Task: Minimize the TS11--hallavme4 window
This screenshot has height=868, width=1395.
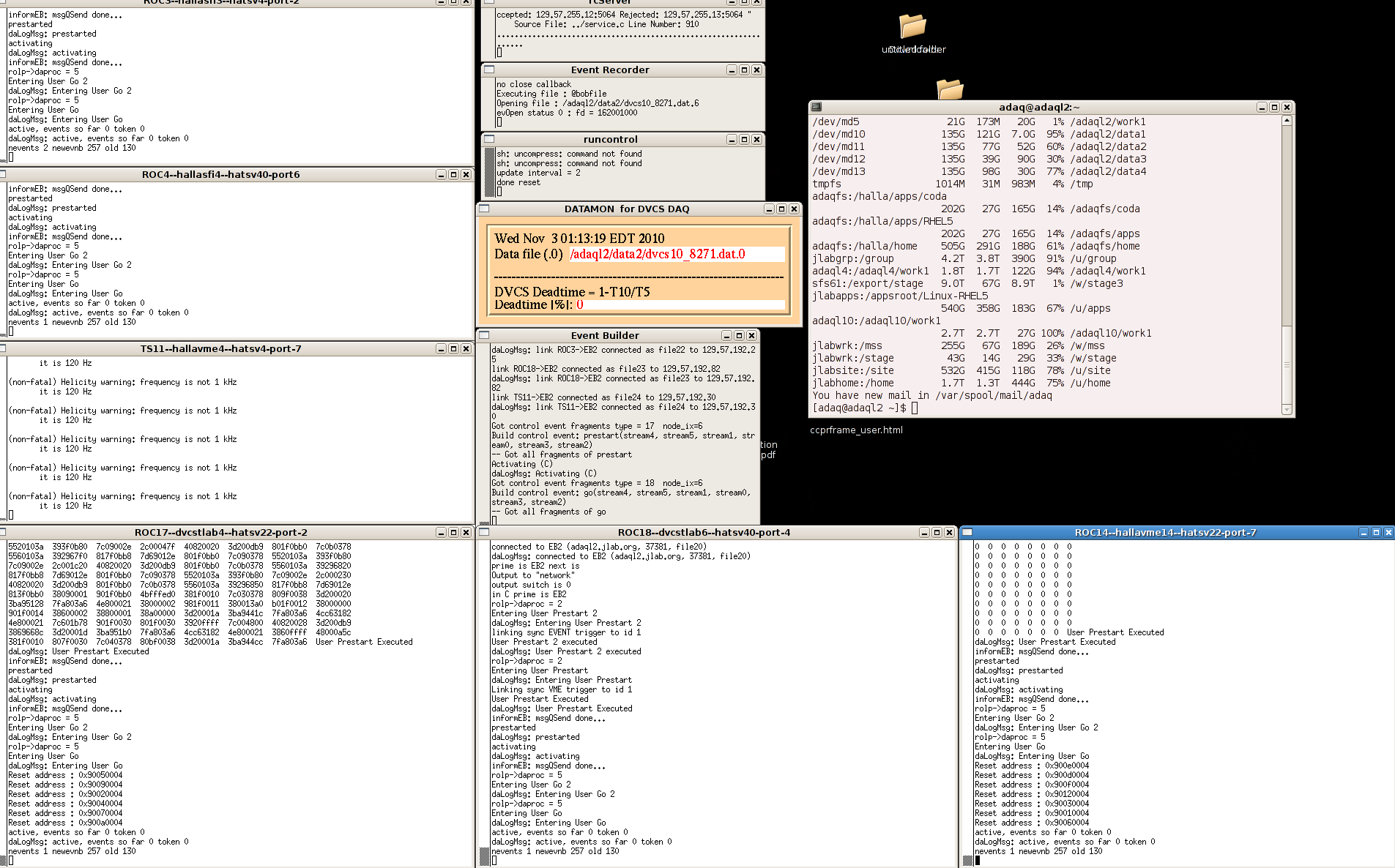Action: pyautogui.click(x=441, y=348)
